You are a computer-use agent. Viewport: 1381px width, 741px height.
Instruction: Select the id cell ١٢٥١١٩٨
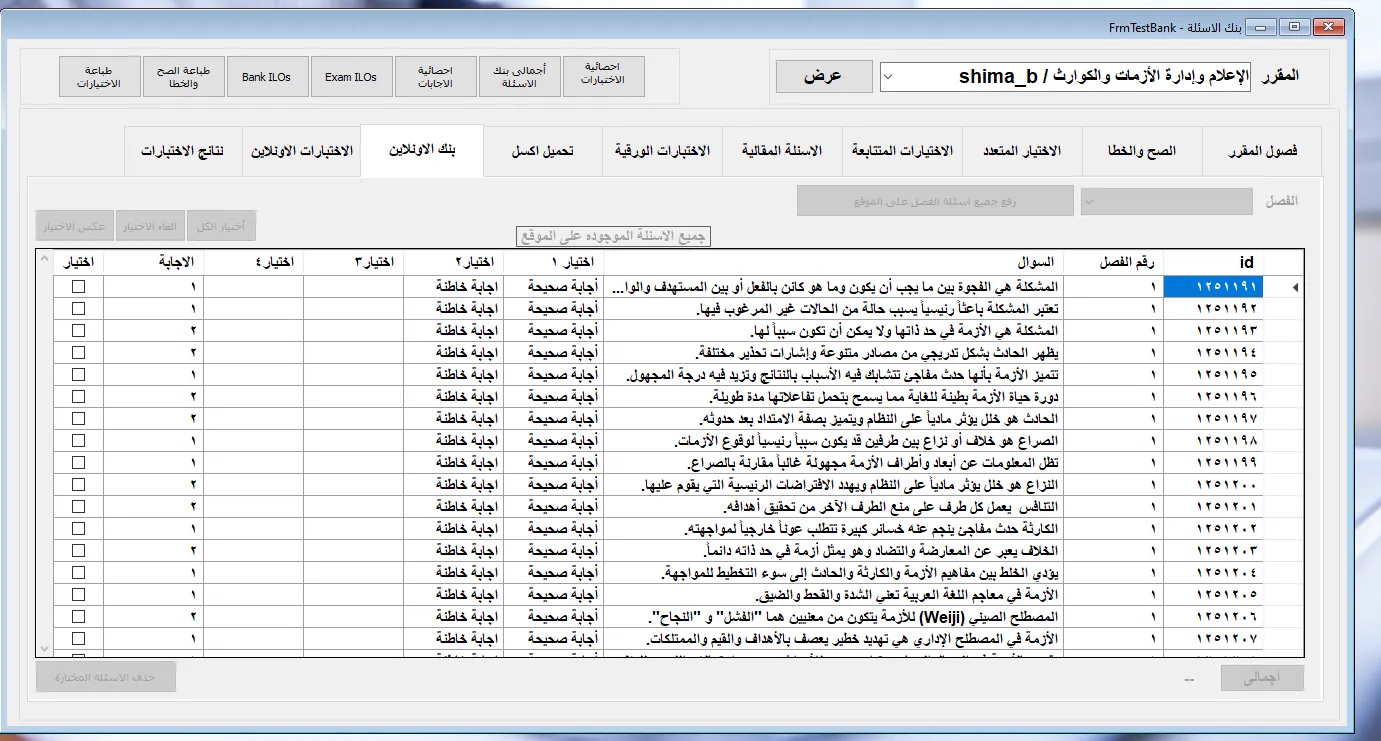click(1214, 441)
